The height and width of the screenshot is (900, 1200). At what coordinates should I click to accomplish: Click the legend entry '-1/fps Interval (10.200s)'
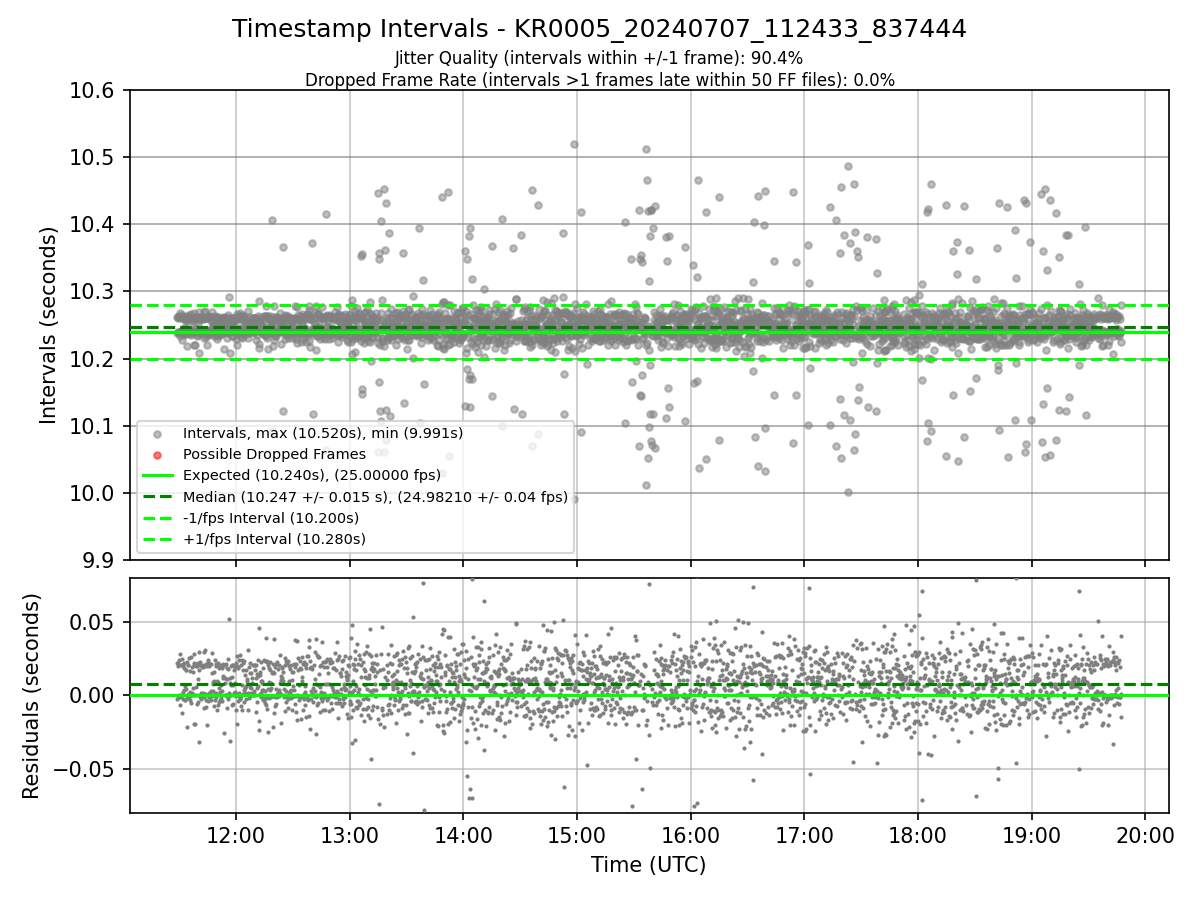point(270,518)
